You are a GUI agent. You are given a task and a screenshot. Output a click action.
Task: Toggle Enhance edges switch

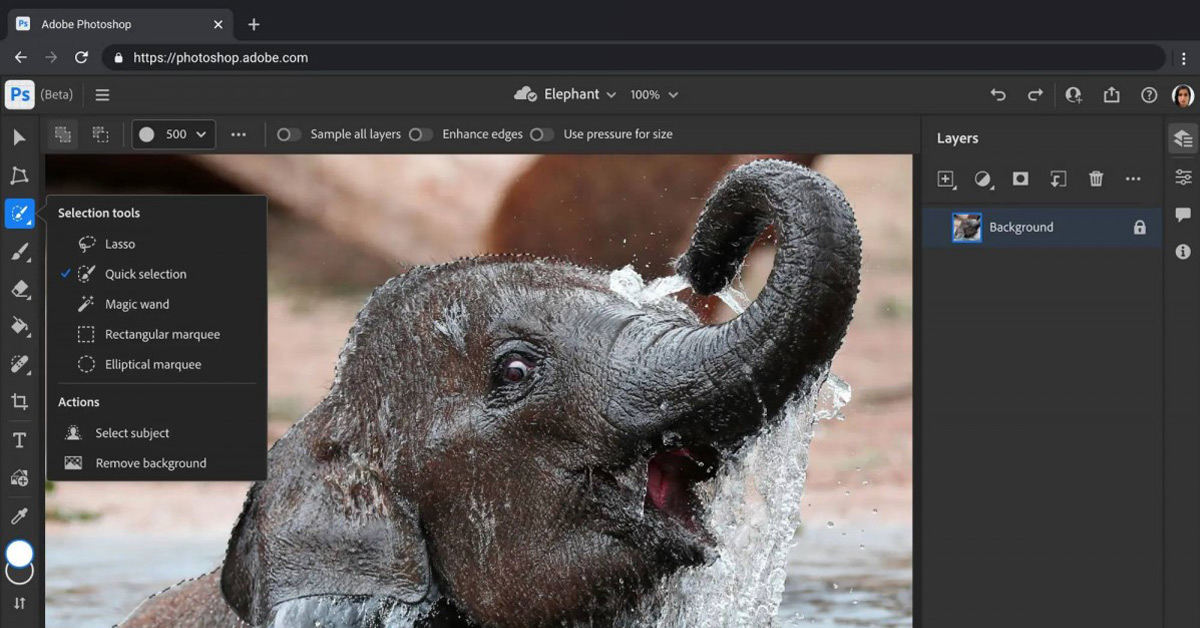tap(421, 134)
